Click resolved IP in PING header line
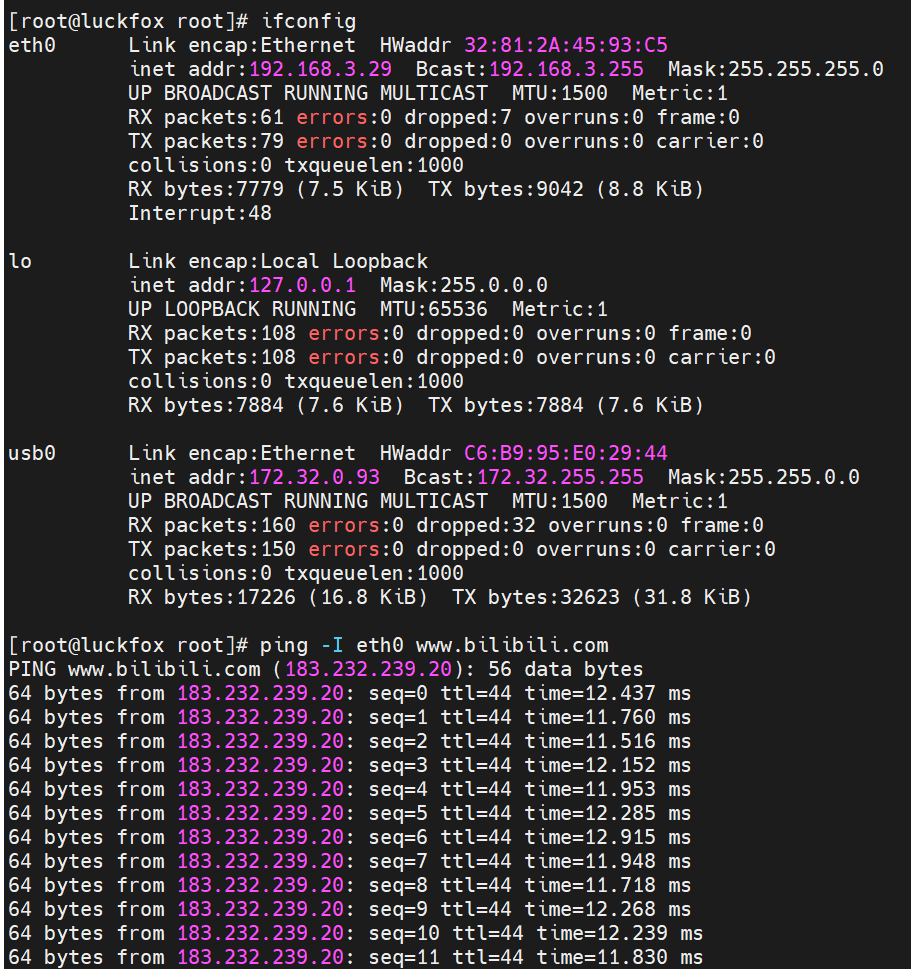Image resolution: width=911 pixels, height=969 pixels. click(x=368, y=669)
